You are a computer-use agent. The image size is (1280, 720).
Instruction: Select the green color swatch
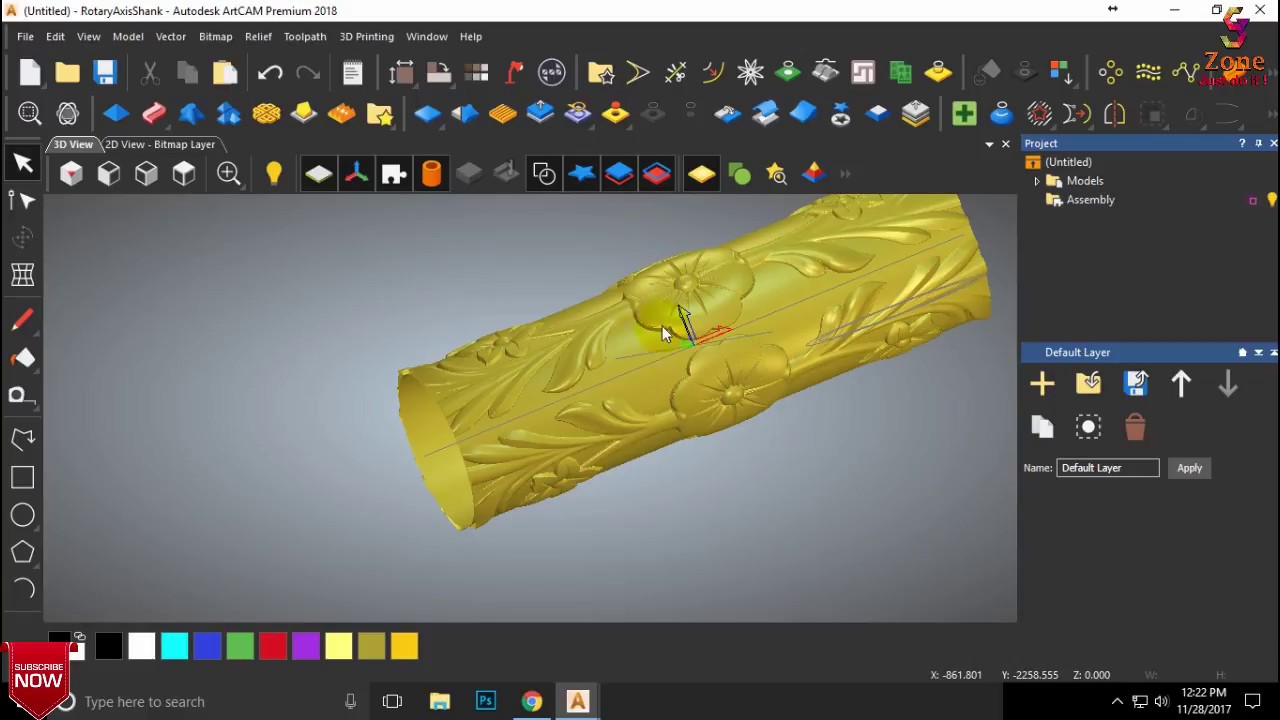tap(240, 646)
